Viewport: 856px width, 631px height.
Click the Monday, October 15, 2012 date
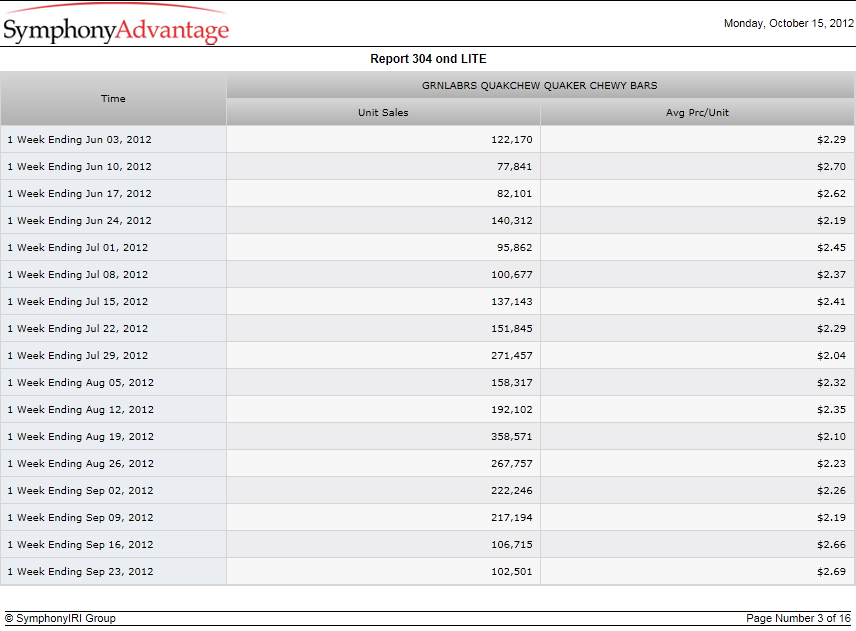(788, 23)
